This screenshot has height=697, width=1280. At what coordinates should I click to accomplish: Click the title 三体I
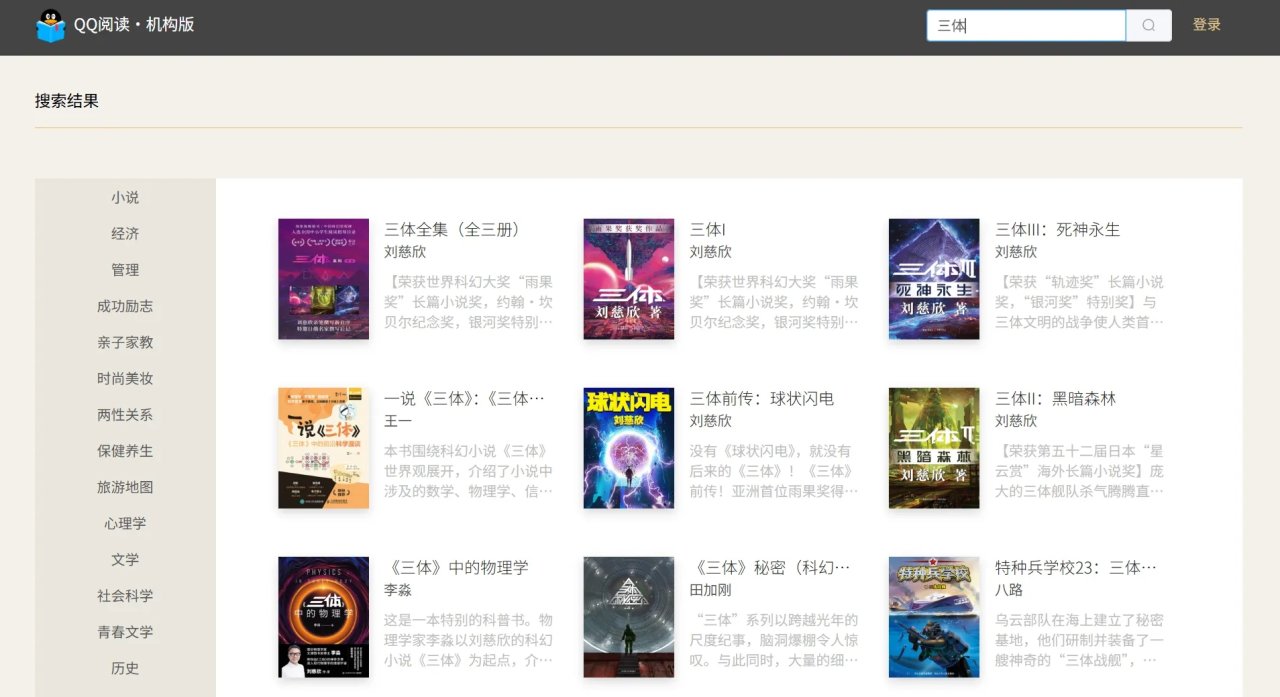[x=708, y=229]
